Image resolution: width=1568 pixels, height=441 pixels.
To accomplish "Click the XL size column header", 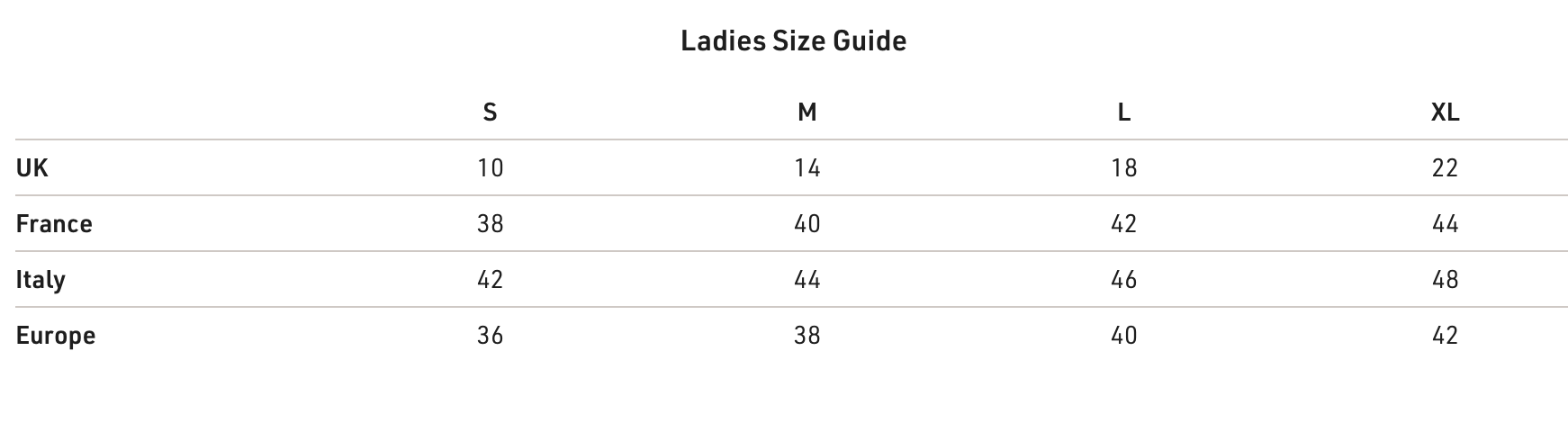I will (x=1445, y=112).
